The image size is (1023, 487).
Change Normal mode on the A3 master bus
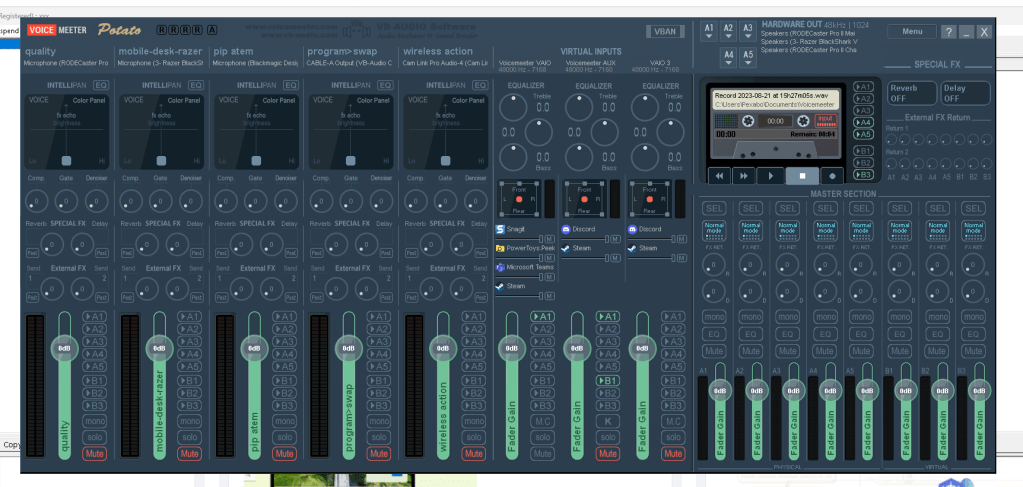coord(788,230)
